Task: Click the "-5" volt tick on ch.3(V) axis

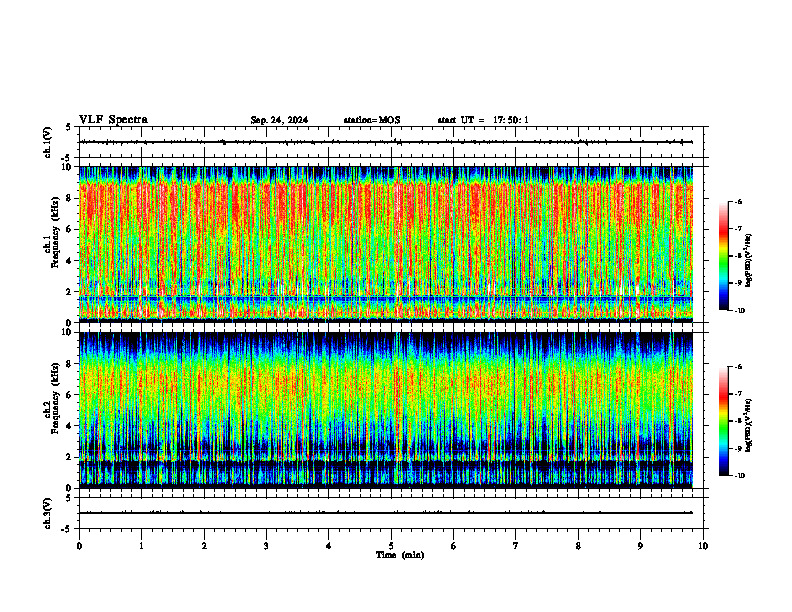Action: point(67,529)
